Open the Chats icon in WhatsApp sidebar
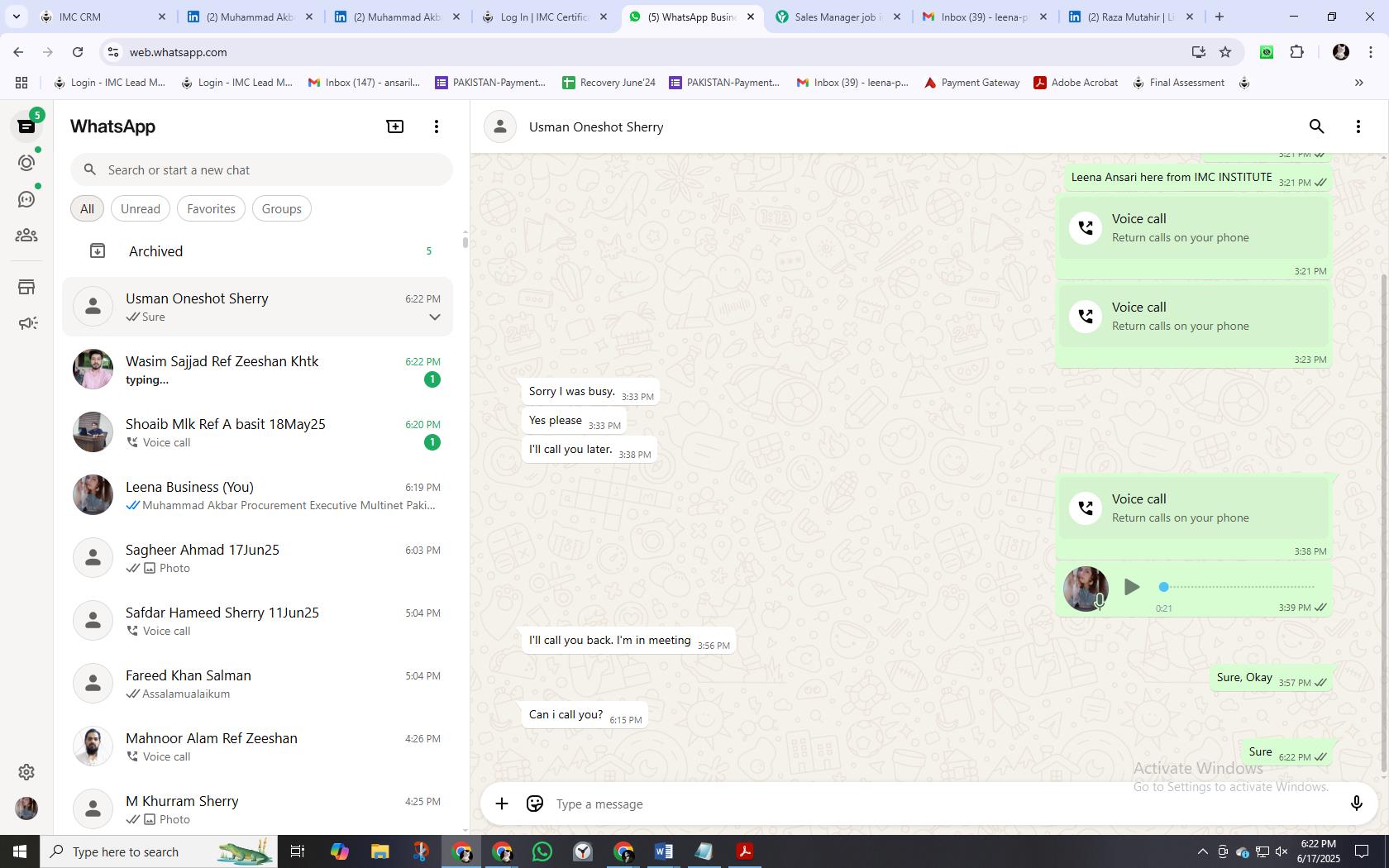1389x868 pixels. pos(26,126)
